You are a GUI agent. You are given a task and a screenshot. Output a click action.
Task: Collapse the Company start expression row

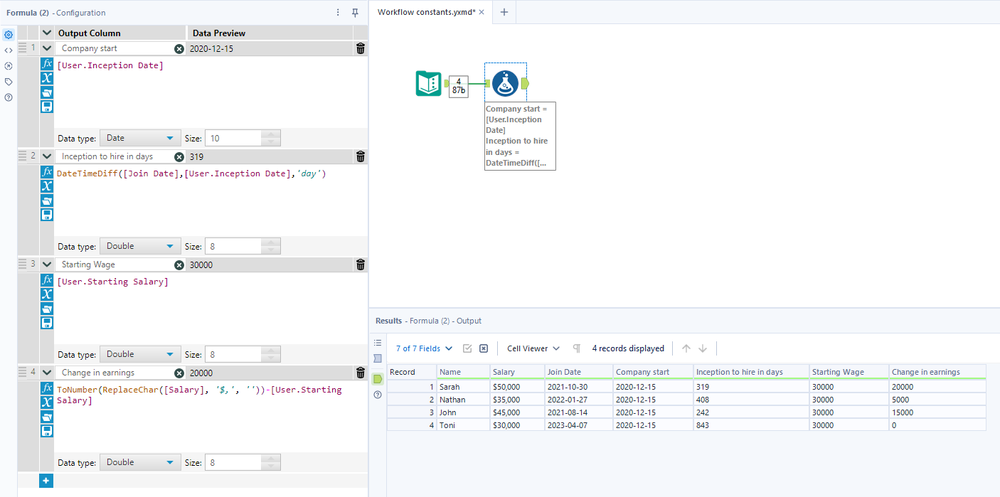pos(47,48)
